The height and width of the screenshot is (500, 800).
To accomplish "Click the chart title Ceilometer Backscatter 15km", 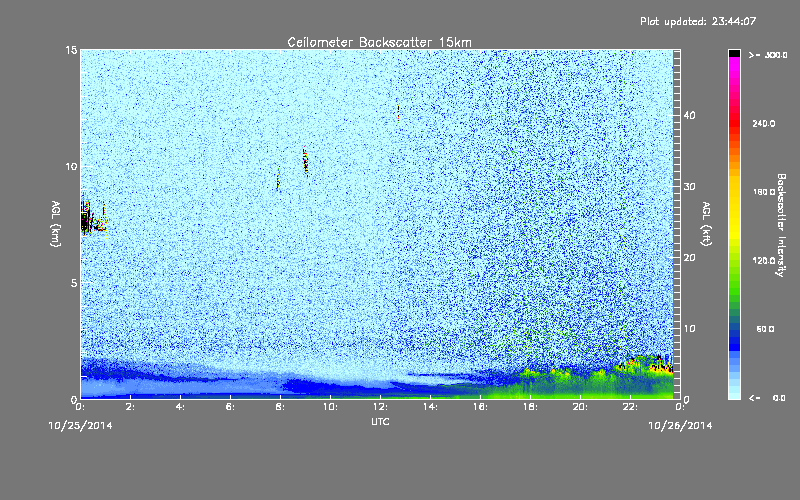I will click(380, 42).
